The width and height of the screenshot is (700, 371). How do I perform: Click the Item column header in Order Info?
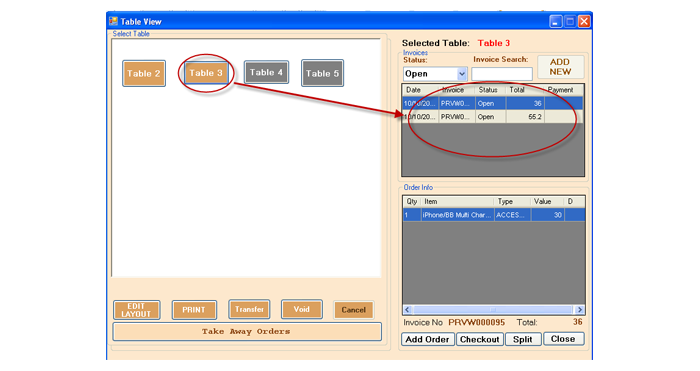pyautogui.click(x=458, y=201)
